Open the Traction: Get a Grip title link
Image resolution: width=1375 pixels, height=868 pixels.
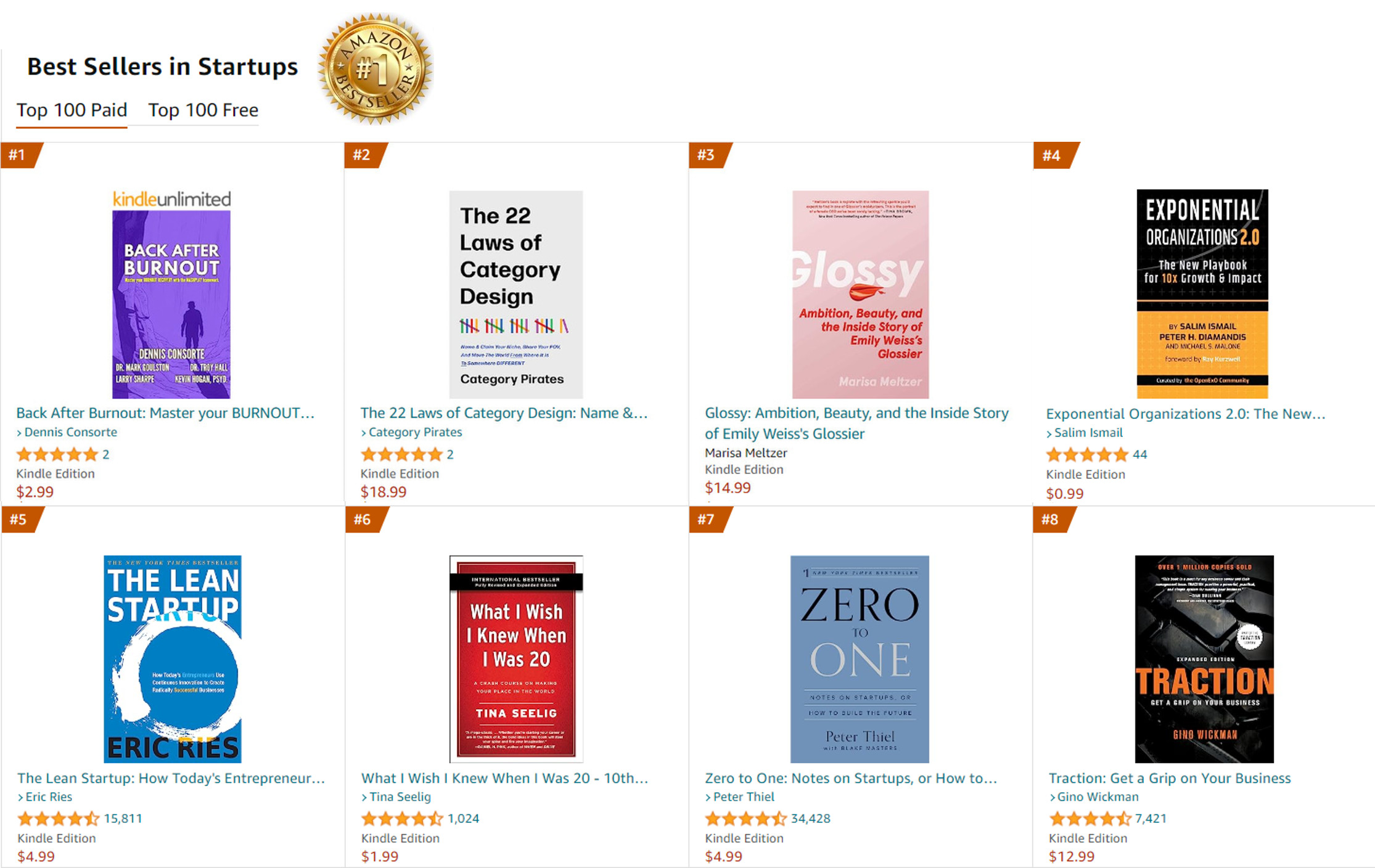coord(1169,778)
